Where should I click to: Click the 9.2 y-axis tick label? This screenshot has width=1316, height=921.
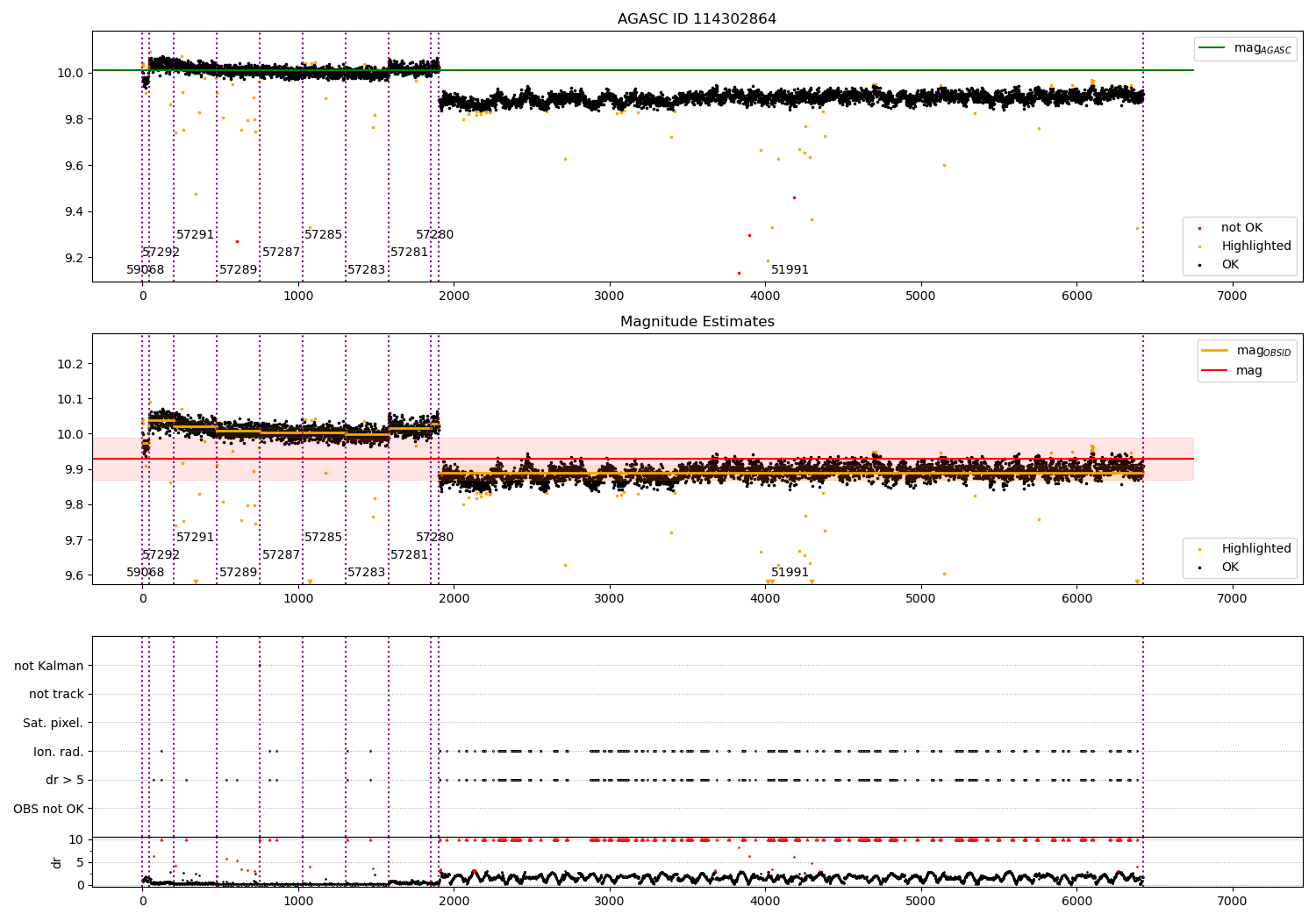click(x=73, y=258)
